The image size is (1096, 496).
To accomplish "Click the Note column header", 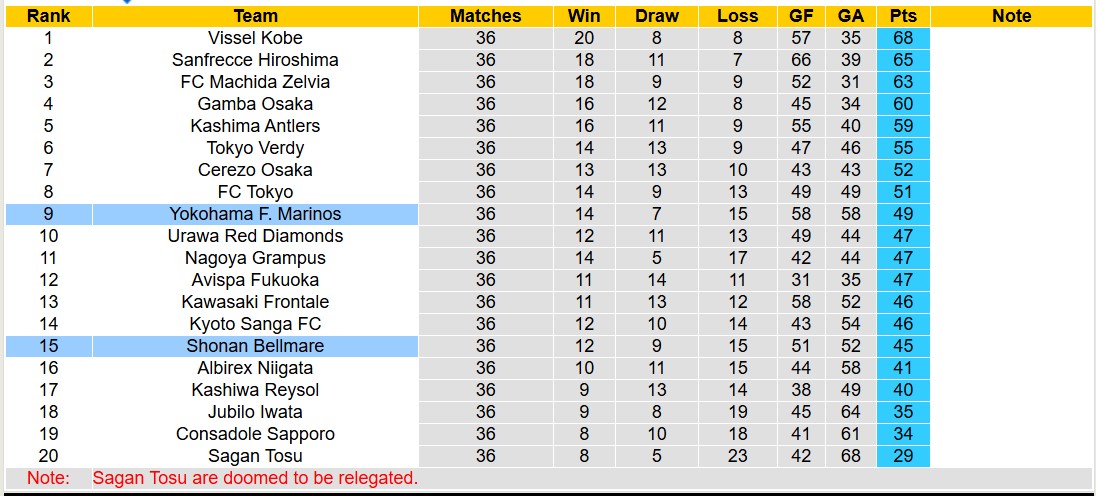I will 1011,16.
